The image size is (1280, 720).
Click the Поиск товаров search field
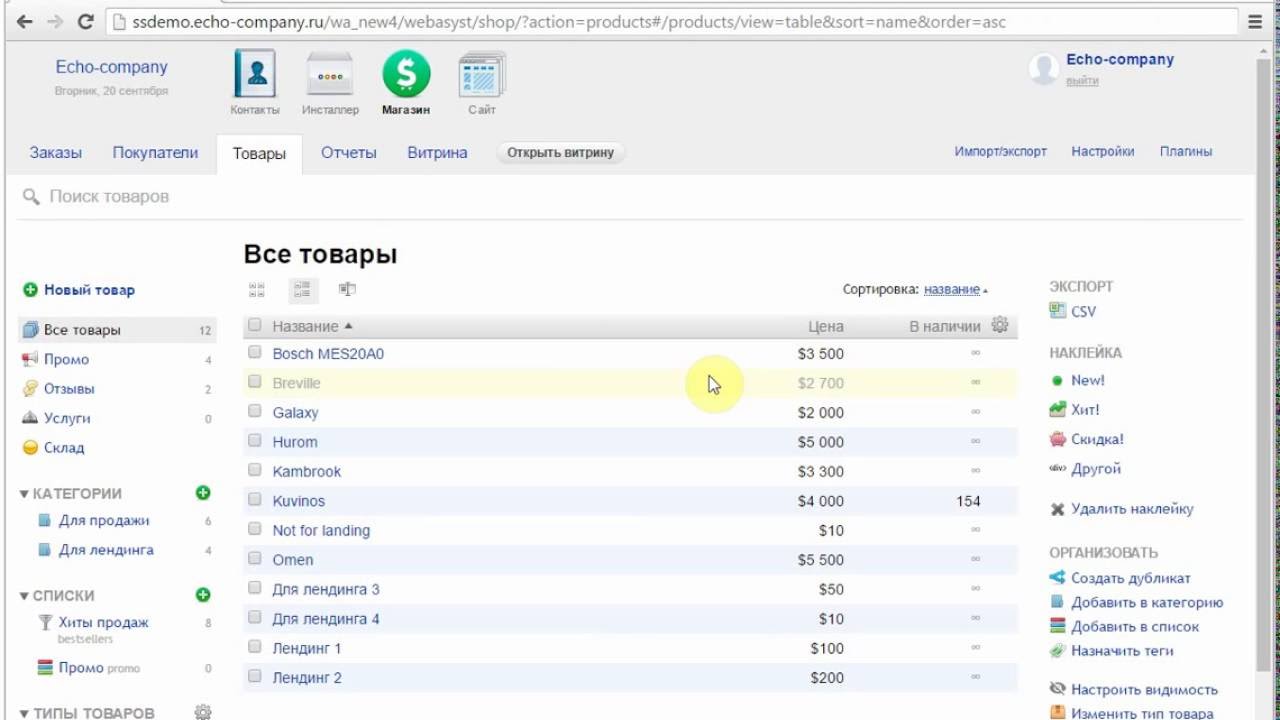point(630,197)
